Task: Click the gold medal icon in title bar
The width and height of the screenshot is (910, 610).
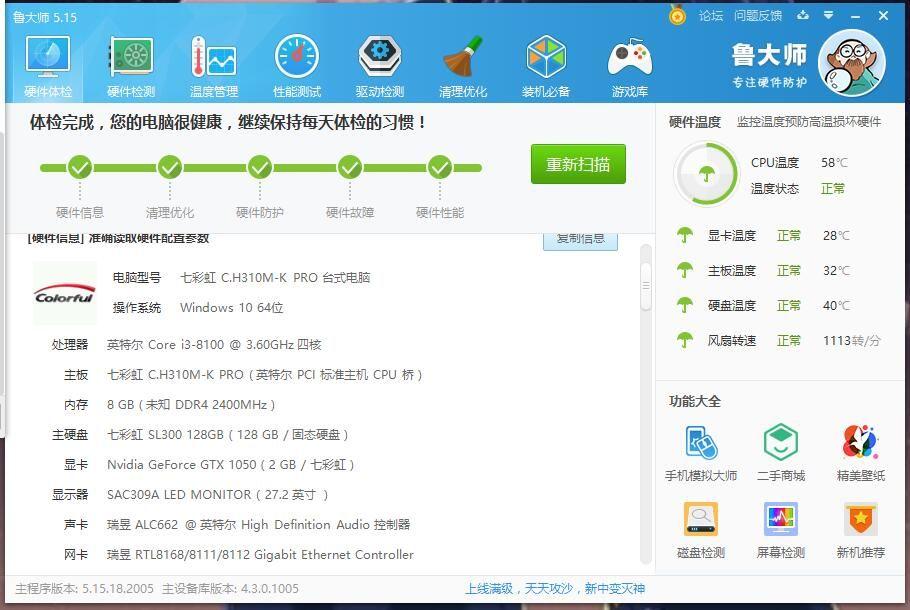Action: click(x=677, y=15)
